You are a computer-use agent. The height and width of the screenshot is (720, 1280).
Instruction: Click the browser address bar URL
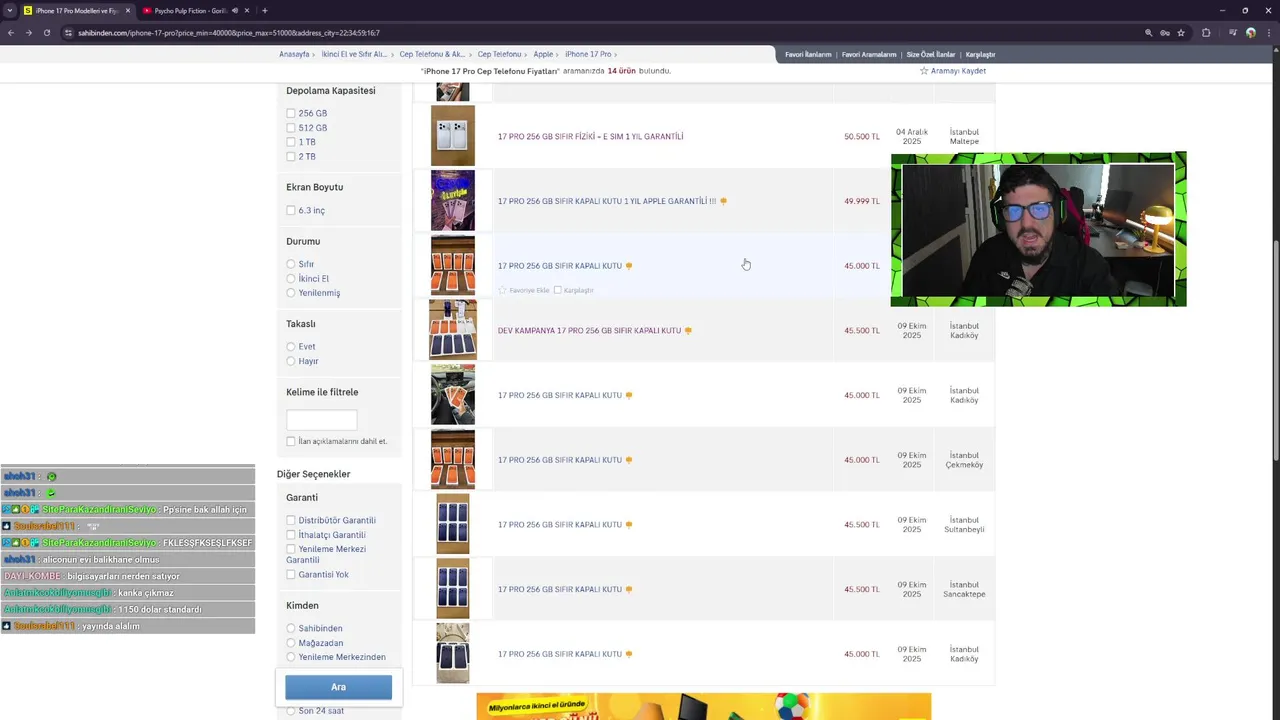tap(229, 33)
